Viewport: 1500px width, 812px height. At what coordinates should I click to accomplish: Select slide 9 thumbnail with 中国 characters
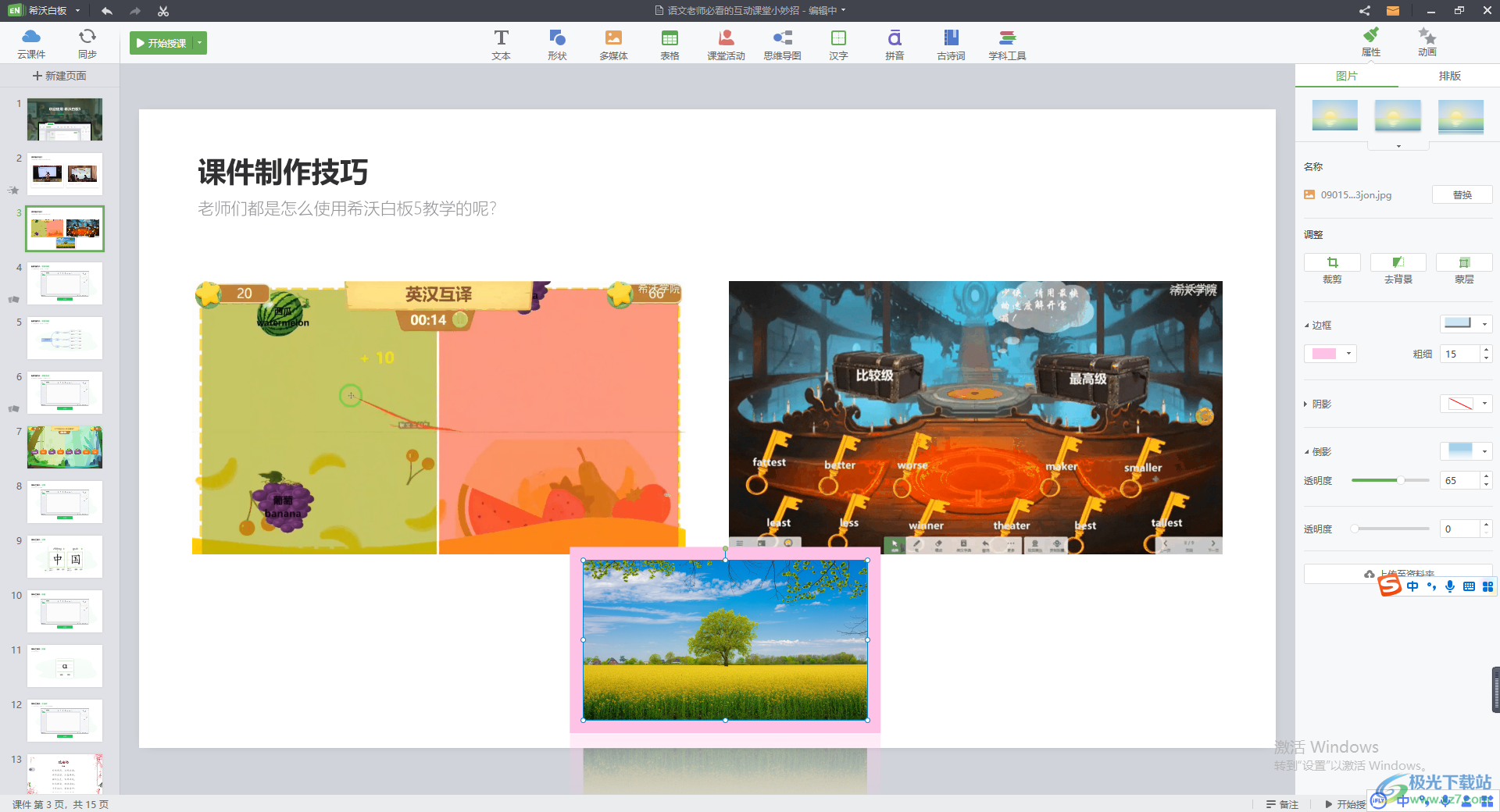pyautogui.click(x=65, y=557)
